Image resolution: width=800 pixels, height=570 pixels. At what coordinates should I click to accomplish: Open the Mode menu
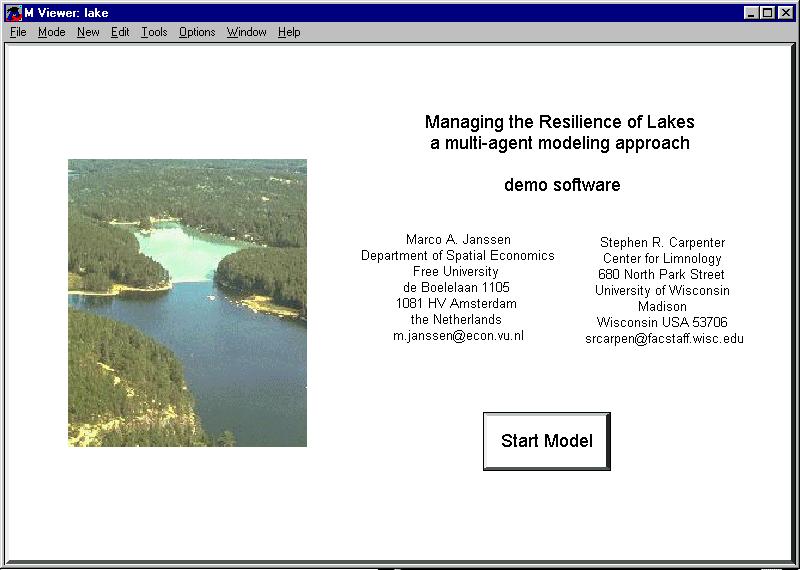click(51, 32)
